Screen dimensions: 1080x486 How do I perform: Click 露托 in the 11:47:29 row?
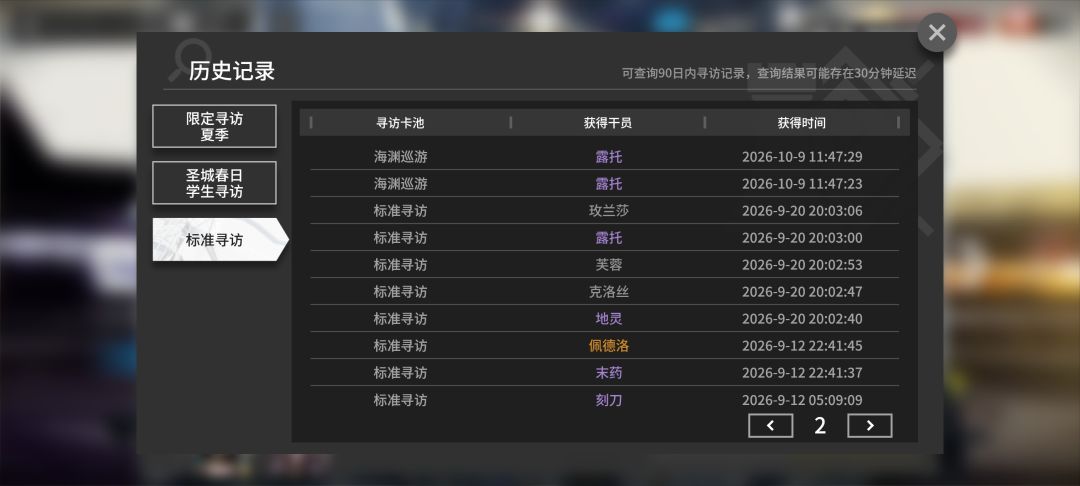click(x=609, y=157)
